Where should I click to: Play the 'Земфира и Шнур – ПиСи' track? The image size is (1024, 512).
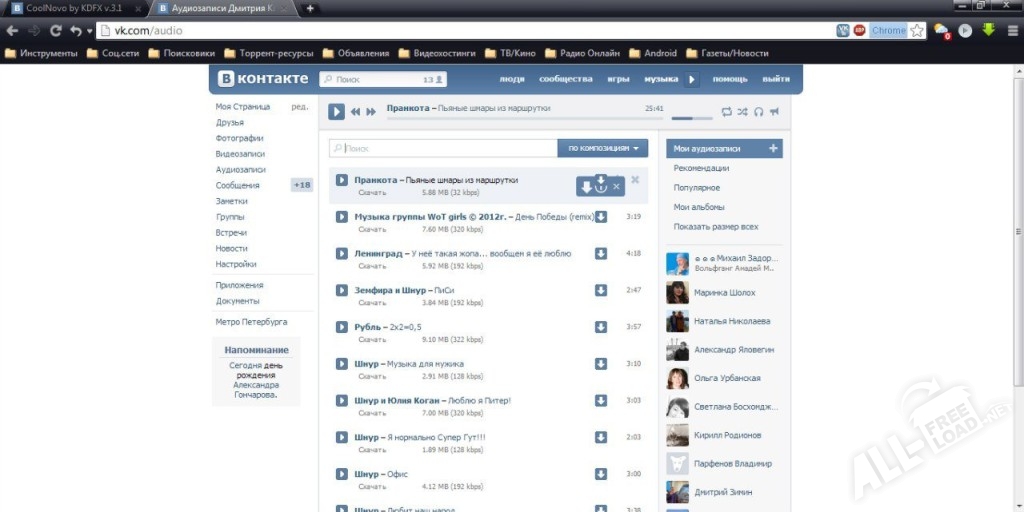[x=341, y=290]
